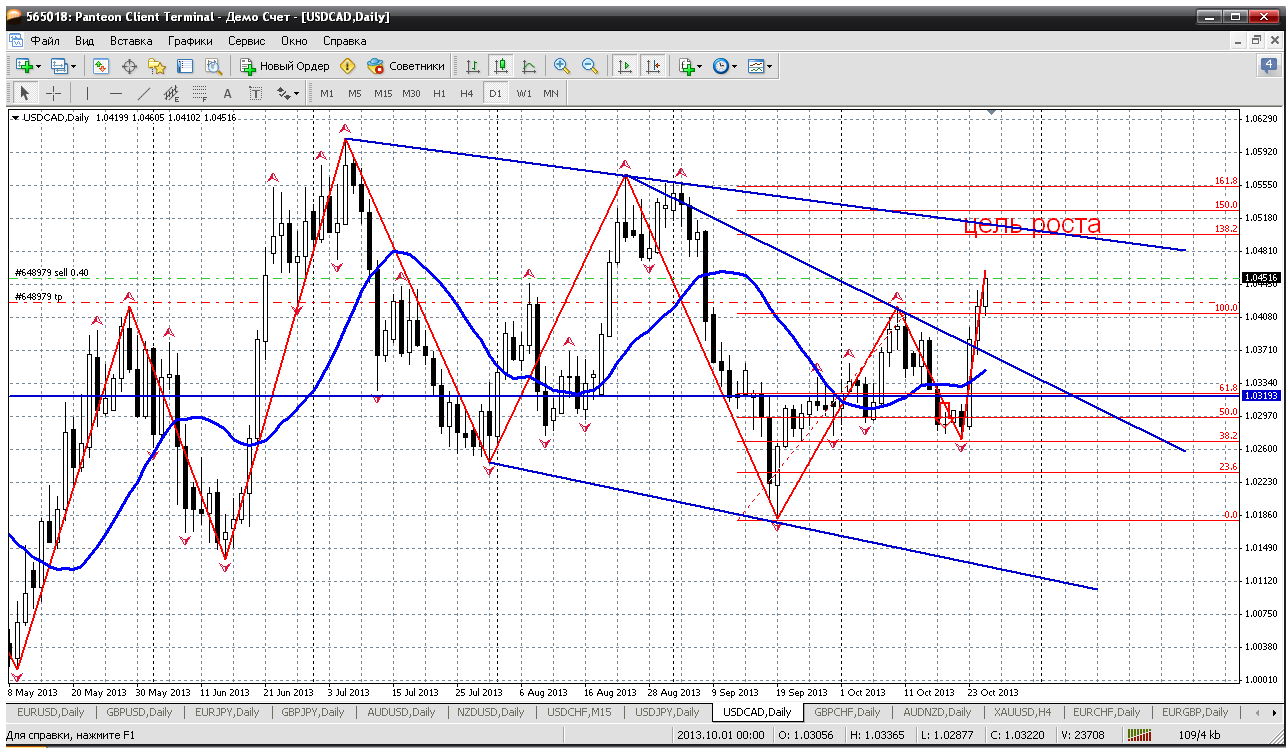The image size is (1288, 748).
Task: Click the цель роста text label
Action: 1032,224
